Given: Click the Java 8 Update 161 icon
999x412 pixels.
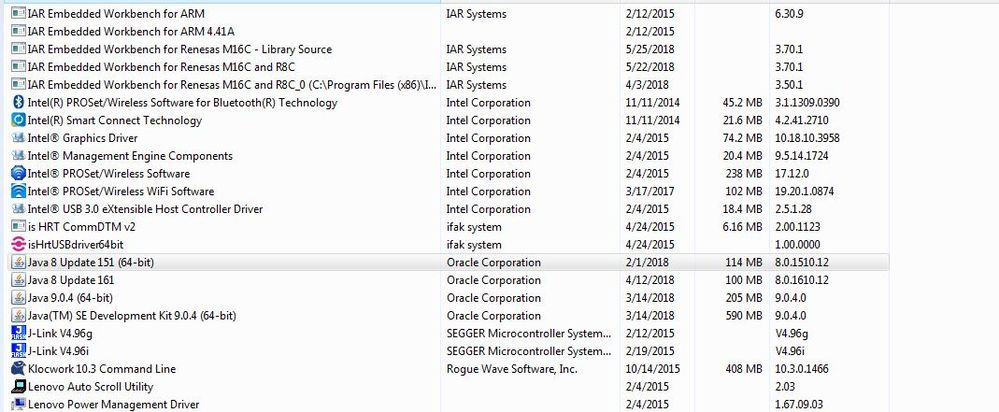Looking at the screenshot, I should click(x=18, y=280).
